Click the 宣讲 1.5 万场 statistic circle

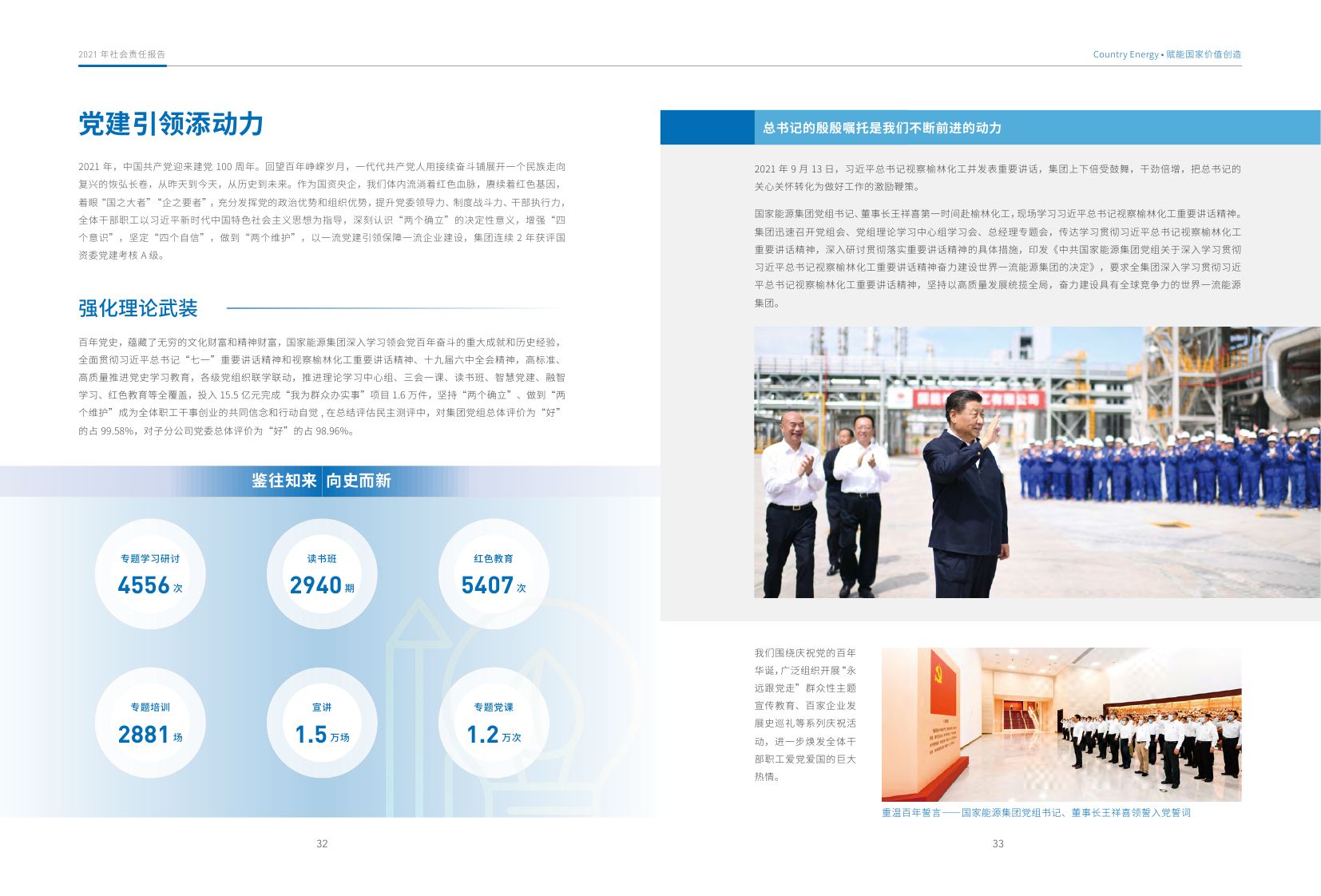pos(322,723)
